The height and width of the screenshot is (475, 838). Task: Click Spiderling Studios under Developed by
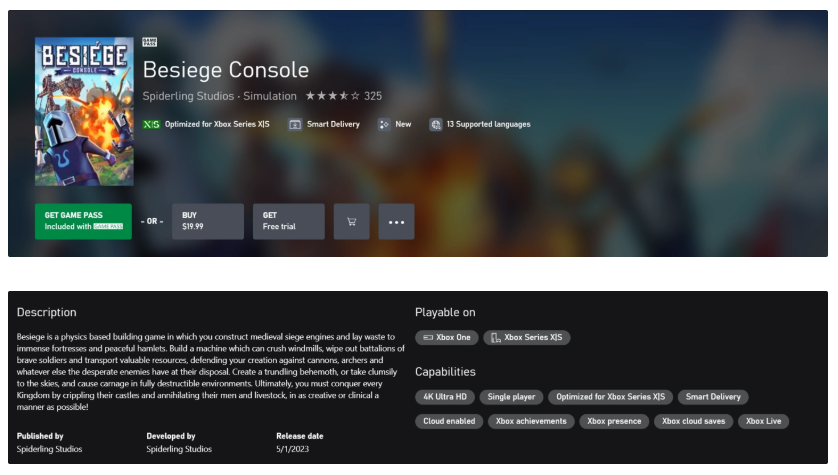pos(179,449)
